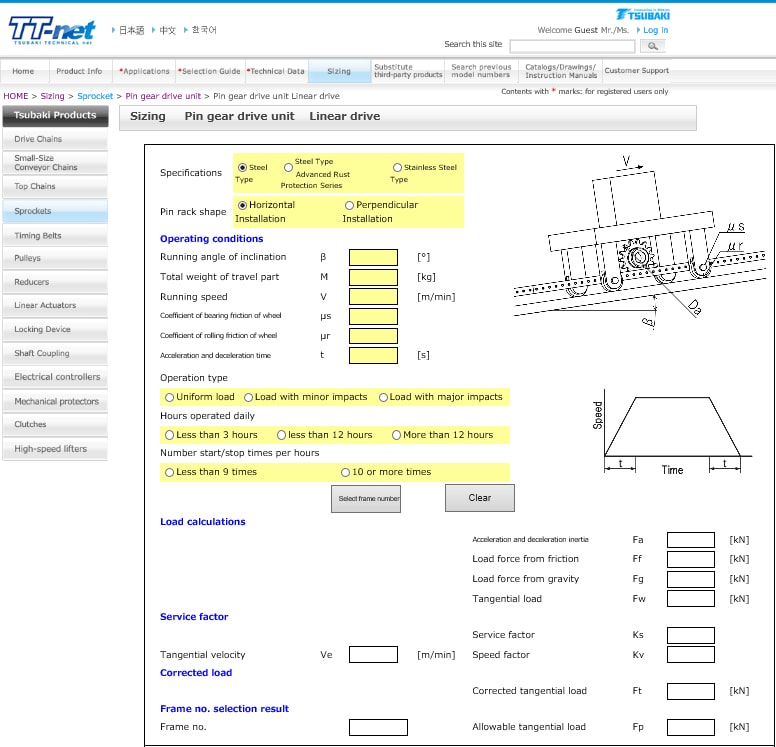
Task: Click Running angle of inclination β field
Action: pos(373,257)
